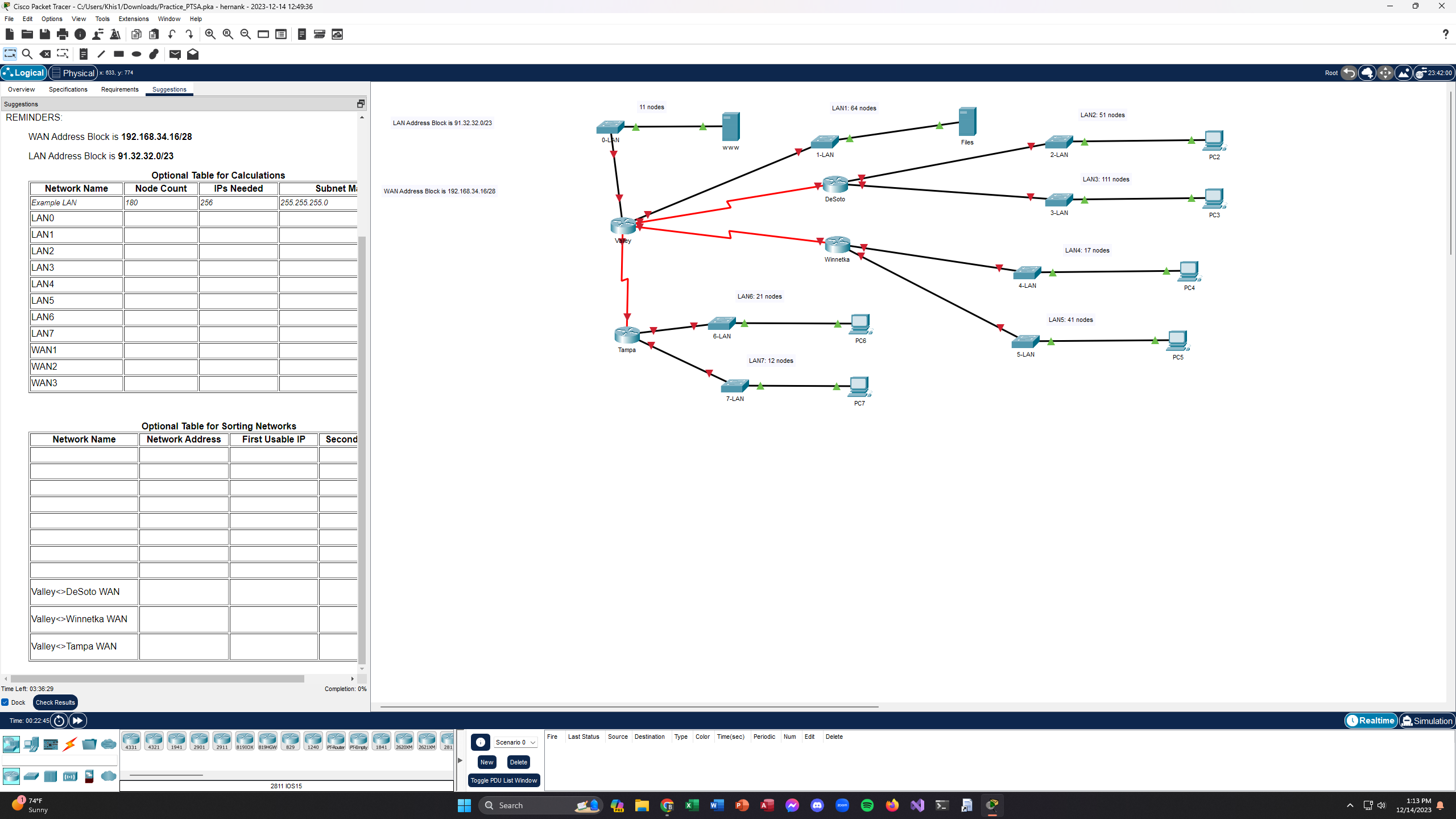Viewport: 1456px width, 819px height.
Task: Select the Draw Line shape tool
Action: (x=101, y=54)
